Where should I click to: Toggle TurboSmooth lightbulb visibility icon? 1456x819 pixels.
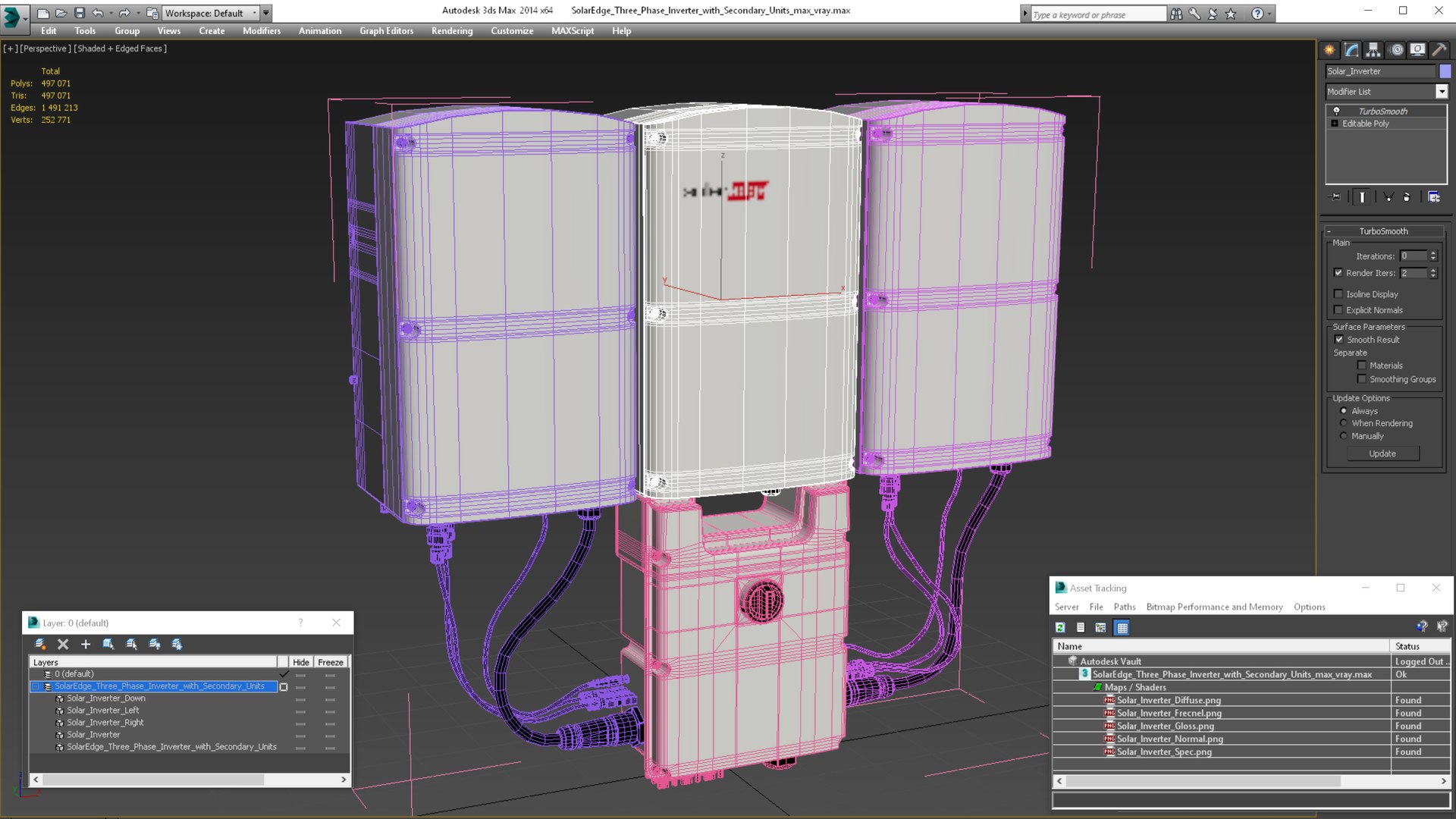(1336, 111)
